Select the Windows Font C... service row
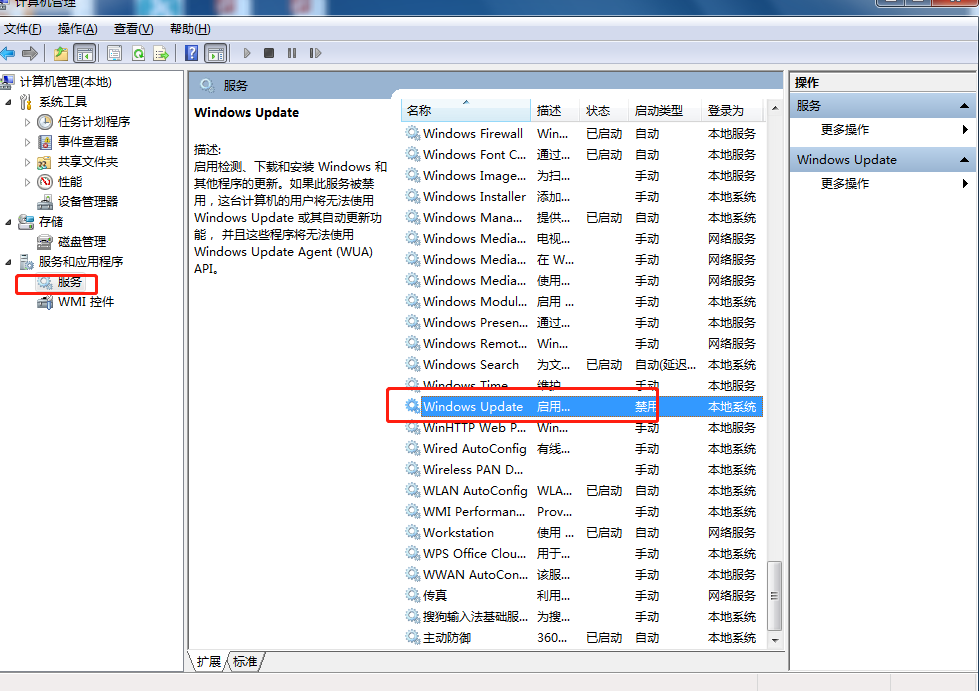Image resolution: width=979 pixels, height=691 pixels. pyautogui.click(x=583, y=155)
